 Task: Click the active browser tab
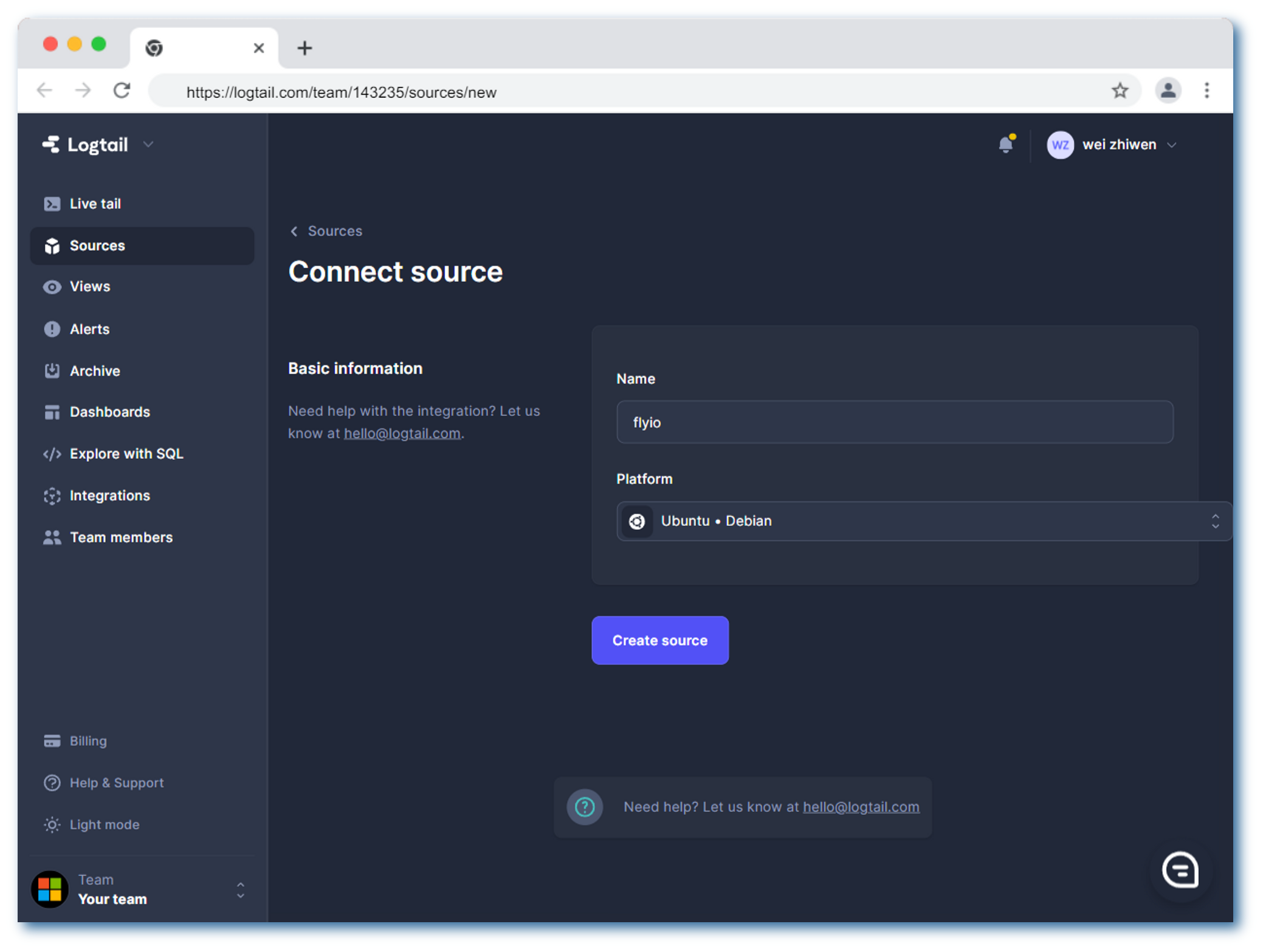click(204, 48)
